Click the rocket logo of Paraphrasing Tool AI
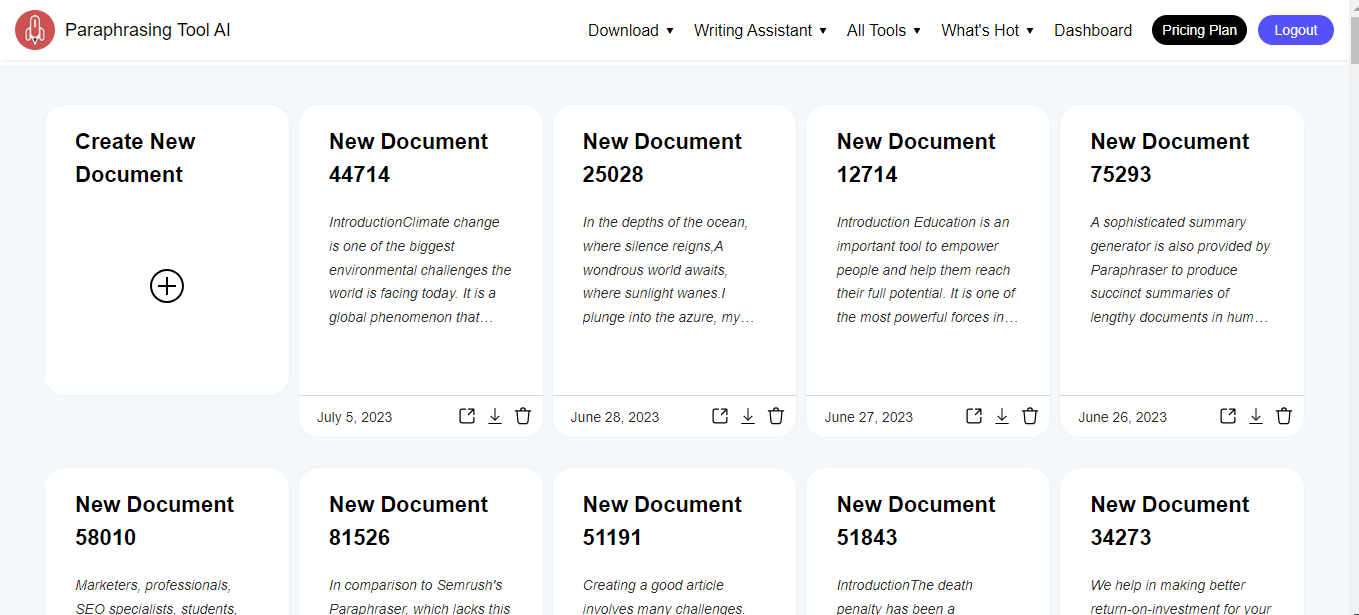 [x=35, y=30]
